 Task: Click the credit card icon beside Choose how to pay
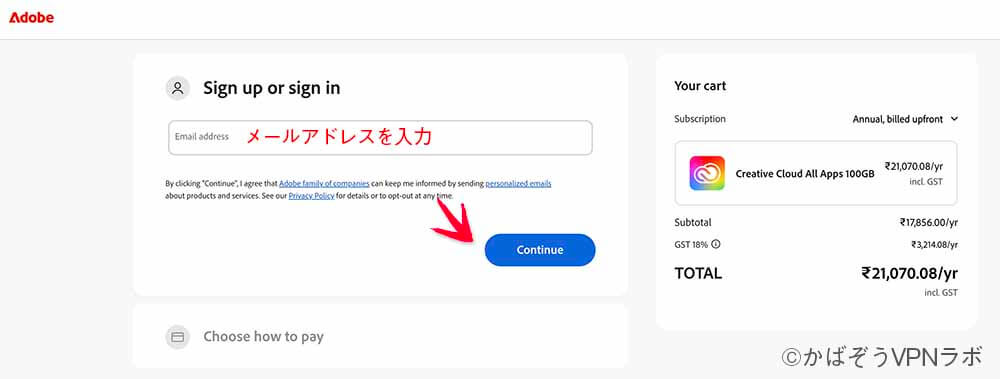point(178,336)
